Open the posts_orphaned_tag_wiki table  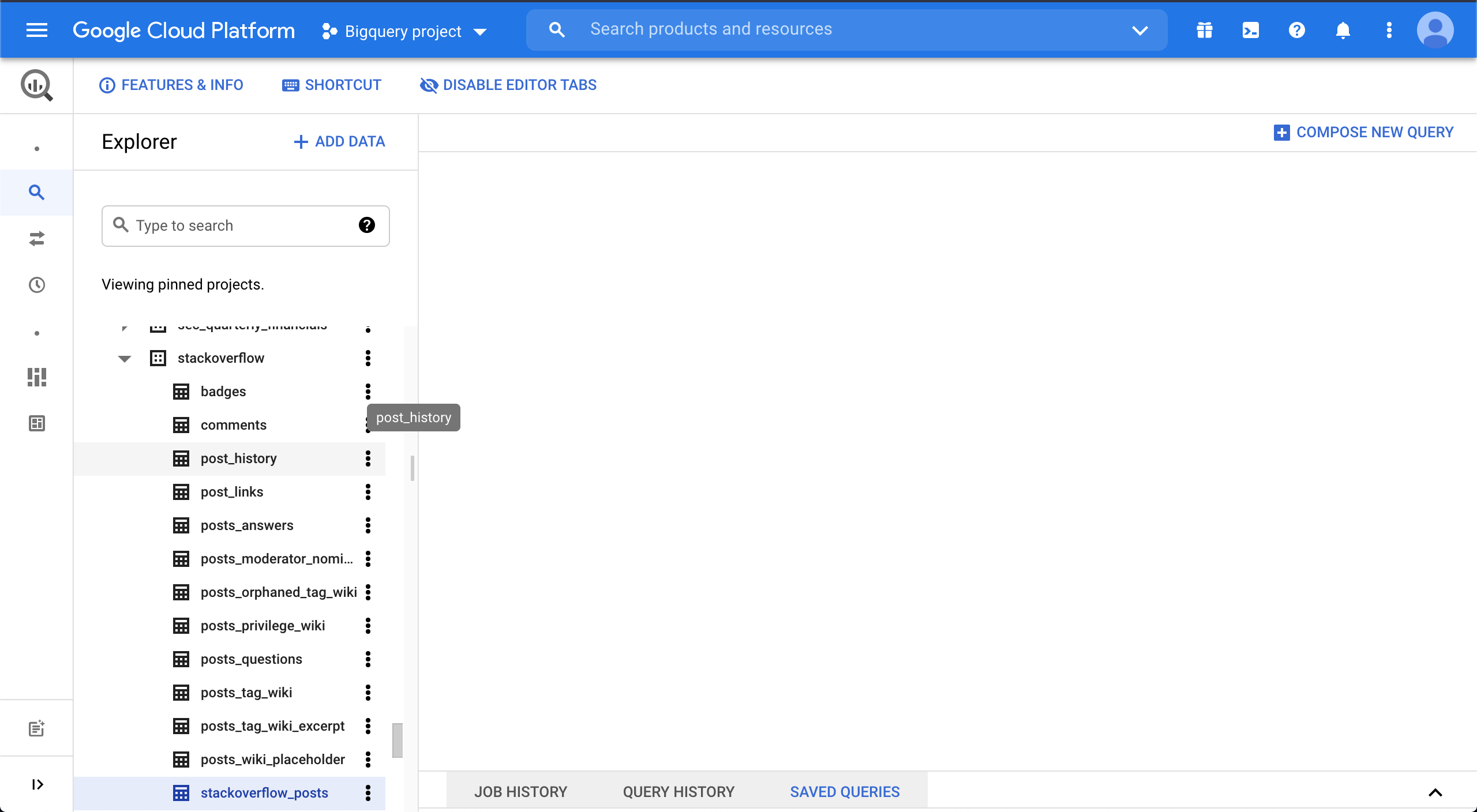coord(279,592)
